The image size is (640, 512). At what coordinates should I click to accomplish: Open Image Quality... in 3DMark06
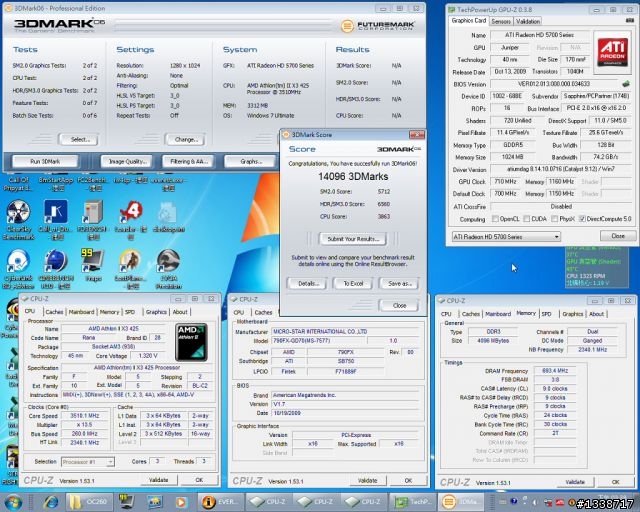click(127, 162)
